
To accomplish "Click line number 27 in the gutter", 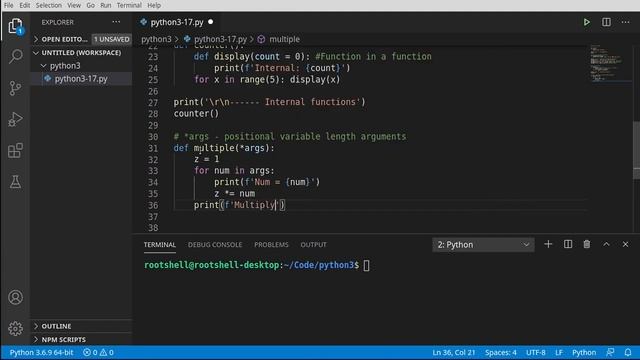I will (153, 102).
